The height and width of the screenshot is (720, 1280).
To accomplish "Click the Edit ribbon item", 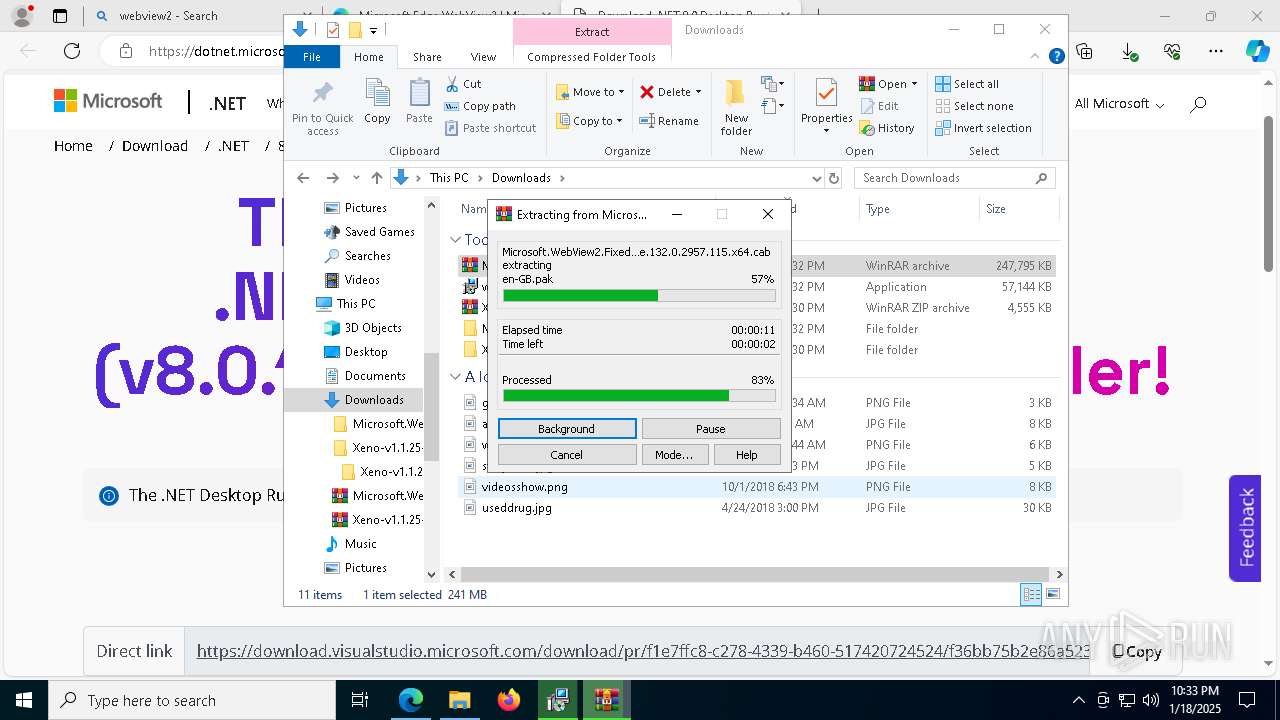I will coord(879,106).
